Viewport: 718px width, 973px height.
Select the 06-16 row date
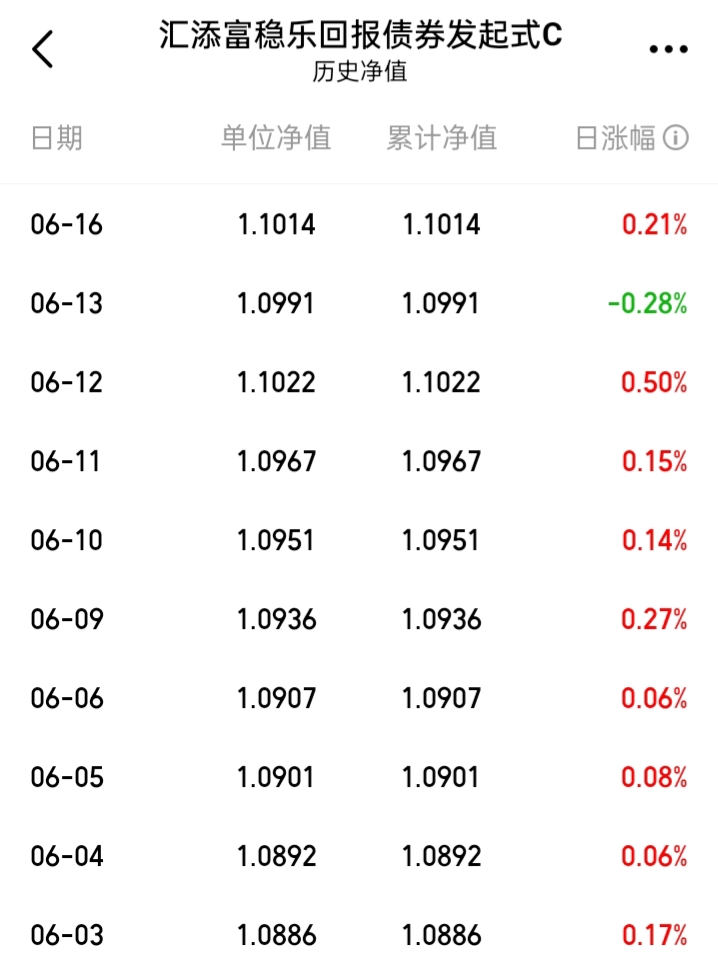pos(66,225)
